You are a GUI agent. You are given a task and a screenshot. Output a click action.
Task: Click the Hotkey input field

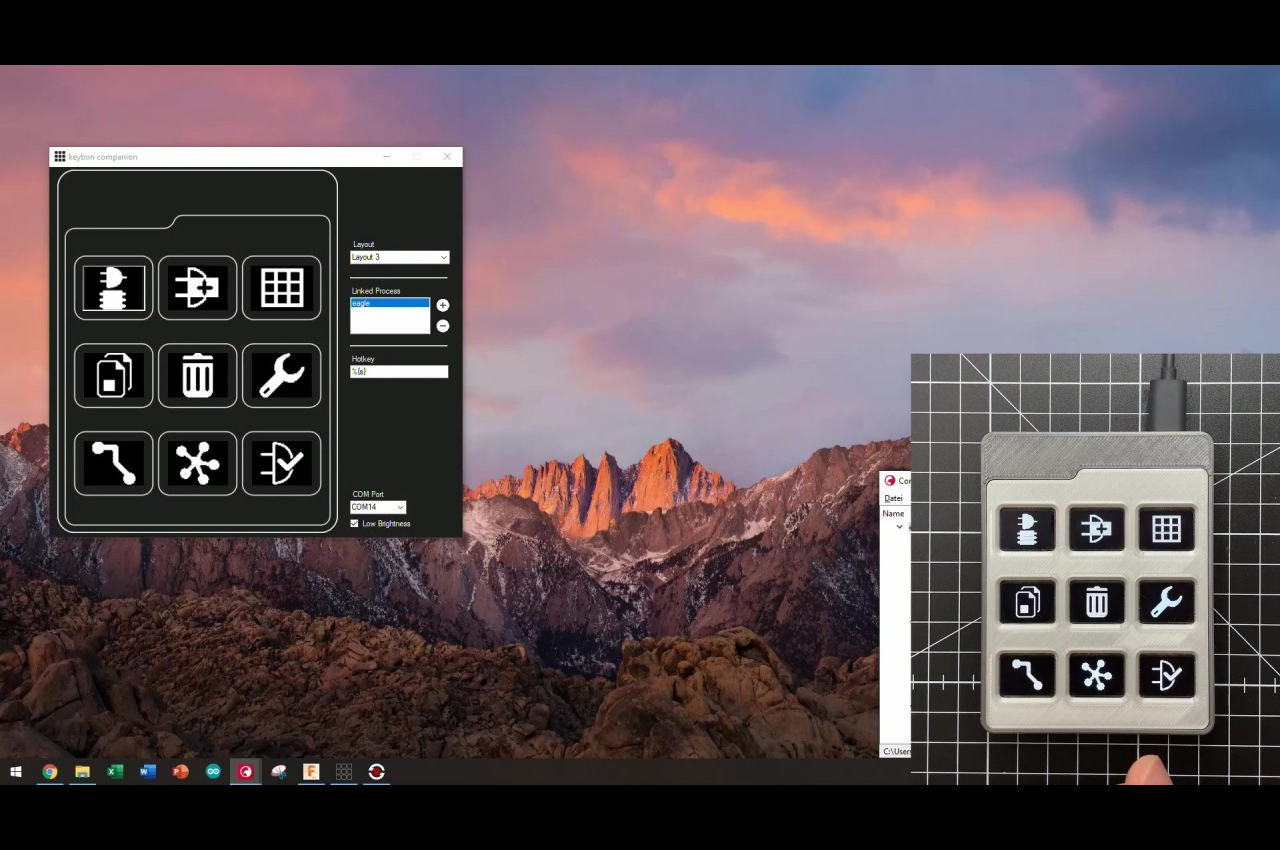coord(399,372)
